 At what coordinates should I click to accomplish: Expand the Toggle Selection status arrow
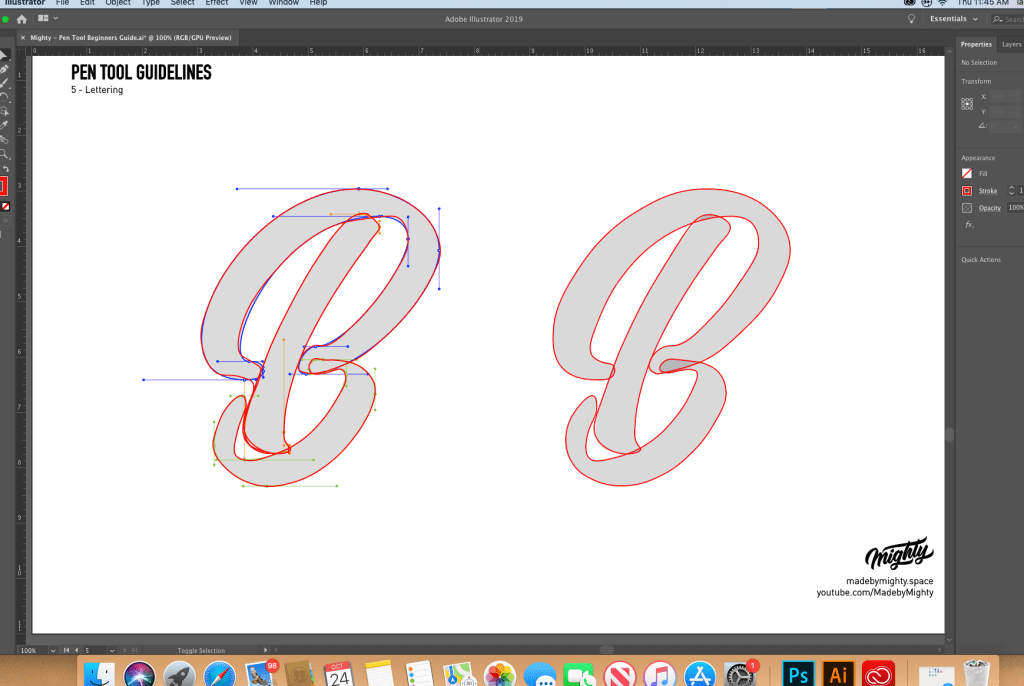(265, 650)
